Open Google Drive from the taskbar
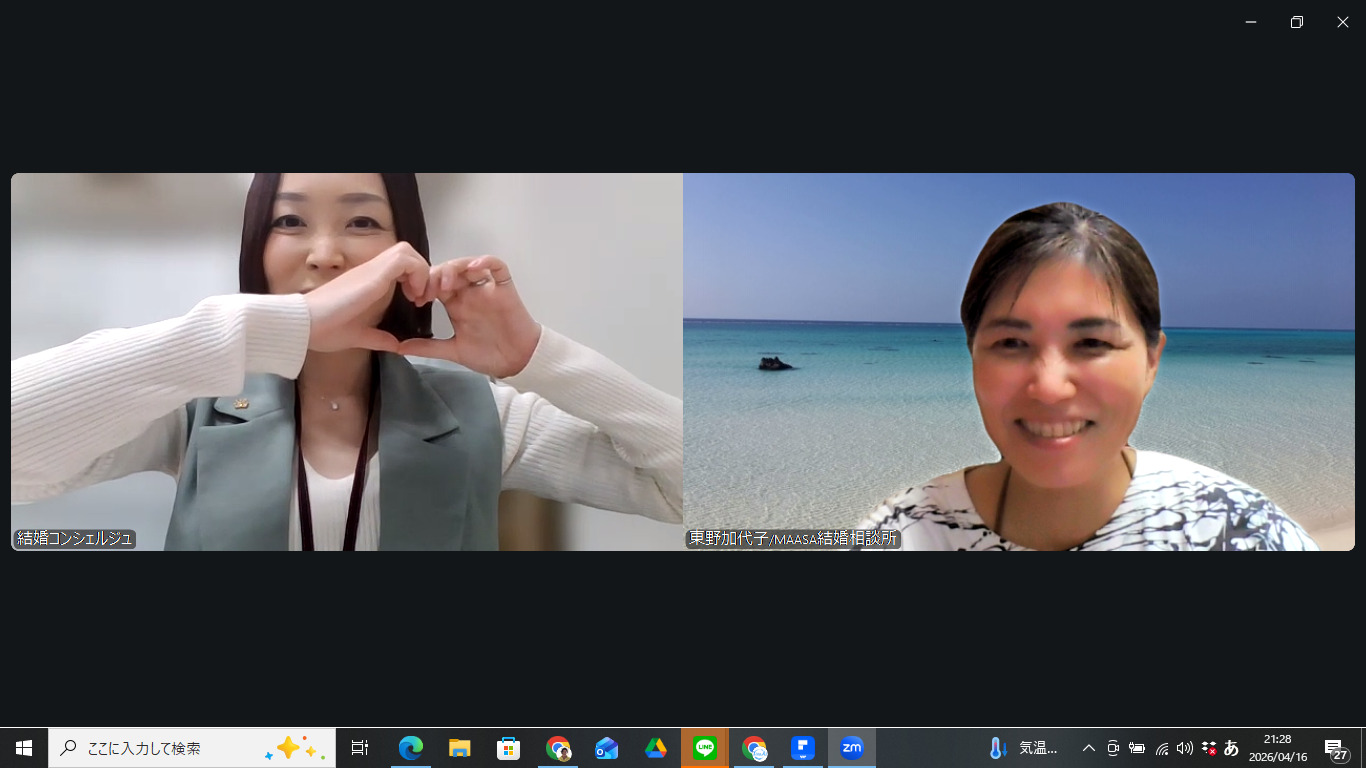 [x=656, y=748]
